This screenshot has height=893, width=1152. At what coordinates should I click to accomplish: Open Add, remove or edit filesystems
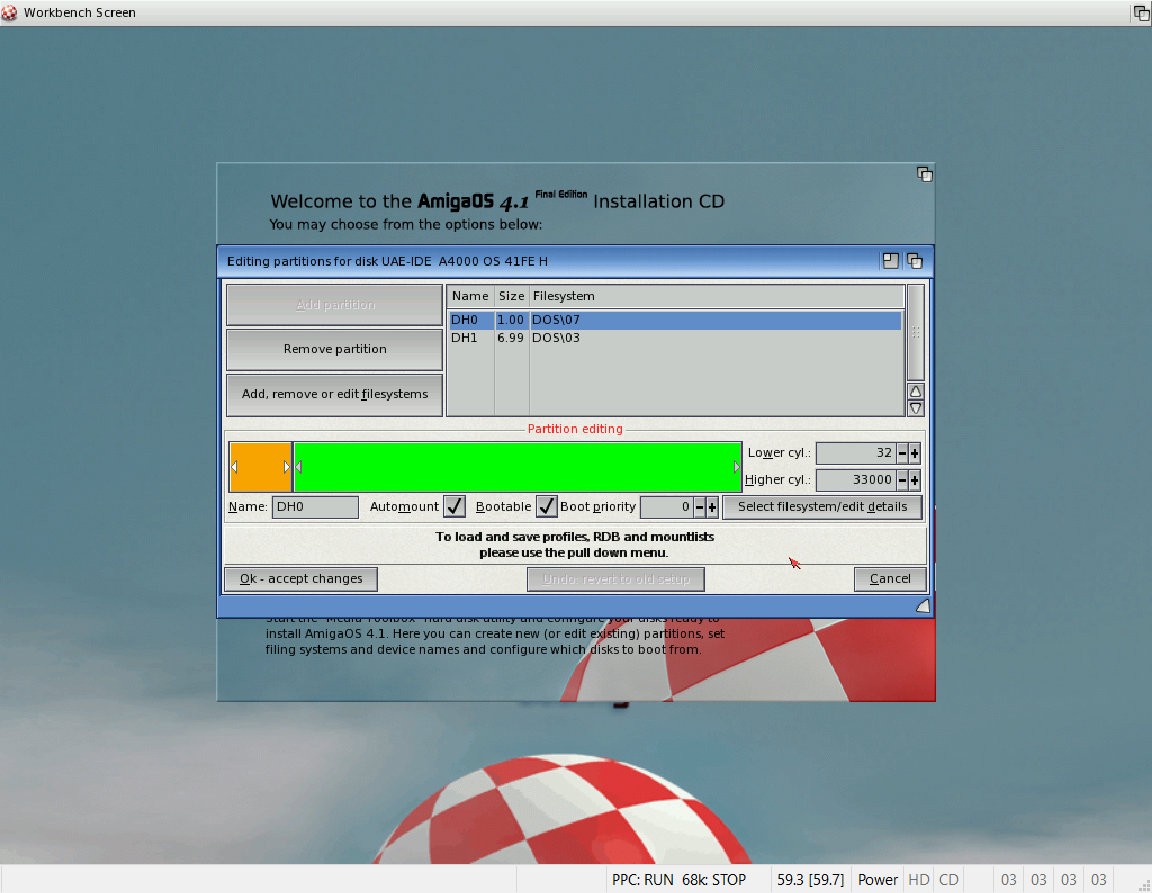(334, 394)
